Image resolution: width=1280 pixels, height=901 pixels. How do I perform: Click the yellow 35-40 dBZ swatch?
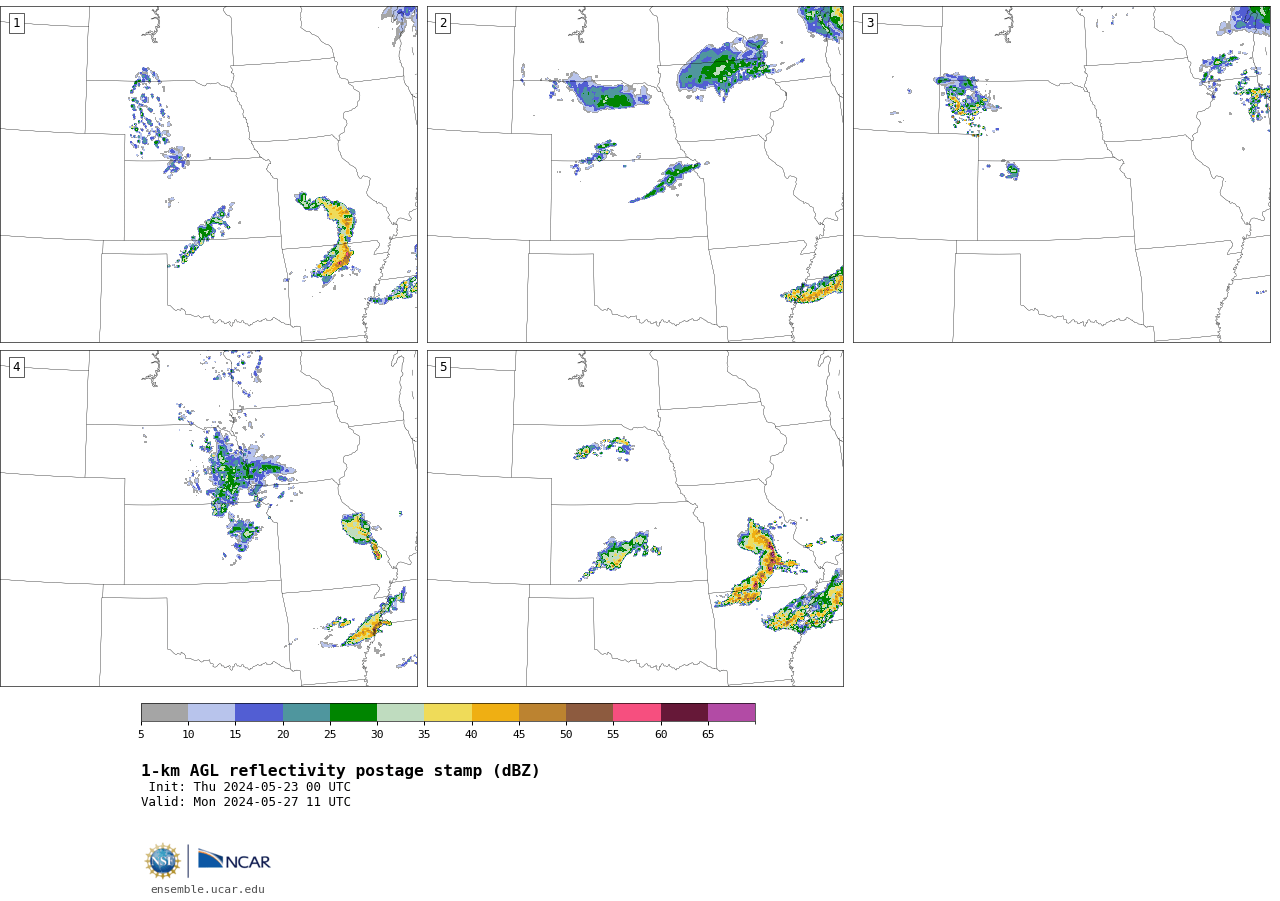448,713
